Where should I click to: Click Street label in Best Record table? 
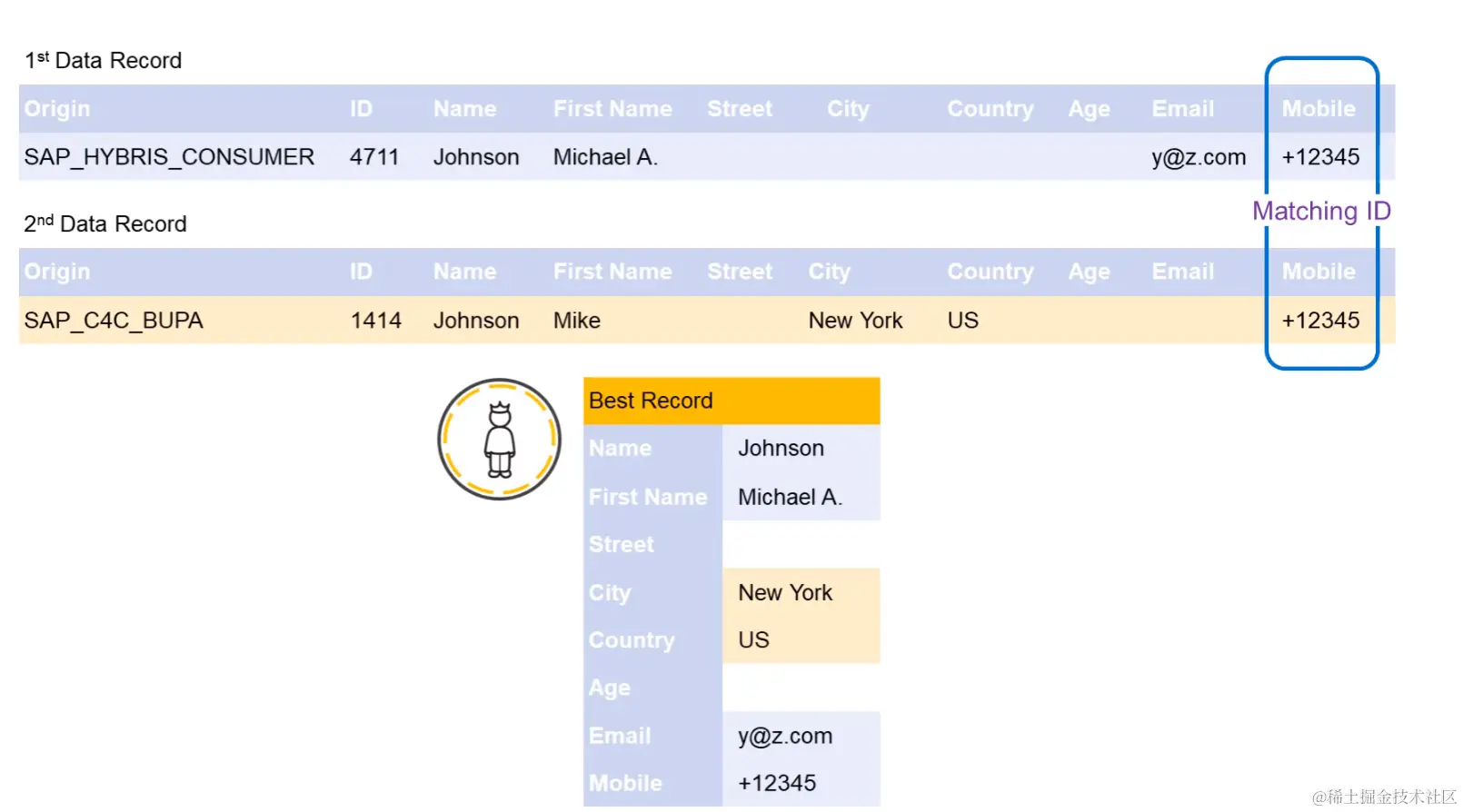click(621, 544)
